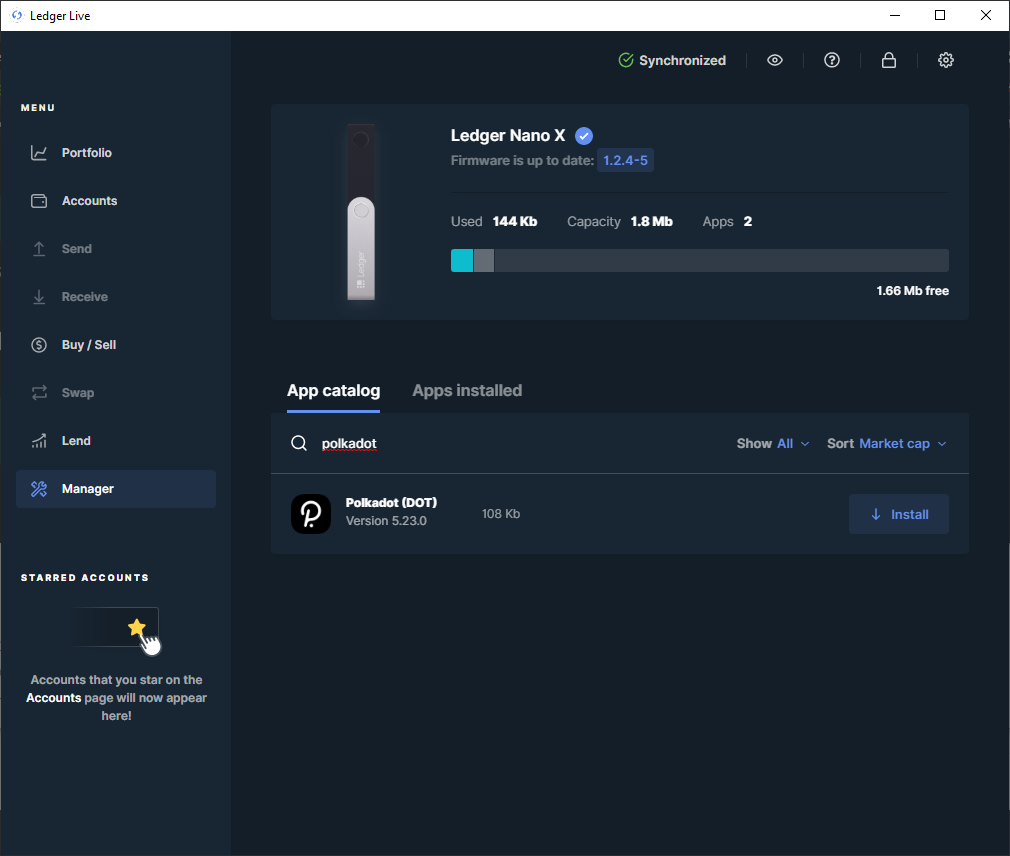Click the Manager tools icon
The image size is (1010, 856).
(x=39, y=489)
